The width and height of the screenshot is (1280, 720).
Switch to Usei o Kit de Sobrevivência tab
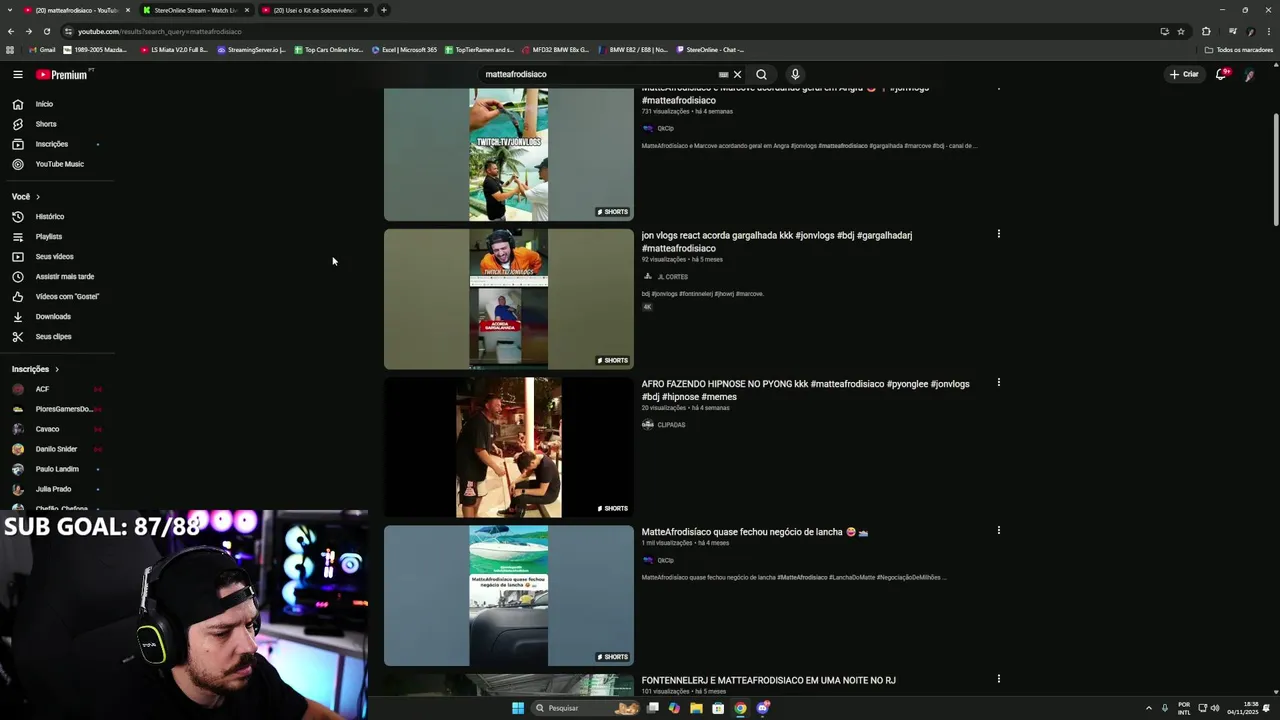(315, 10)
